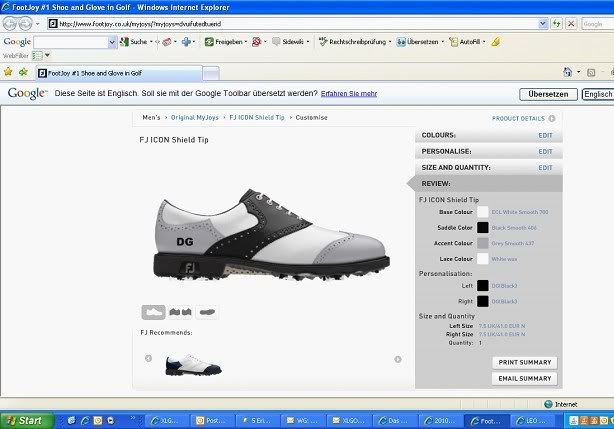Viewport: 614px width, 429px height.
Task: Click the blue plus toolbar icon
Action: coord(186,41)
